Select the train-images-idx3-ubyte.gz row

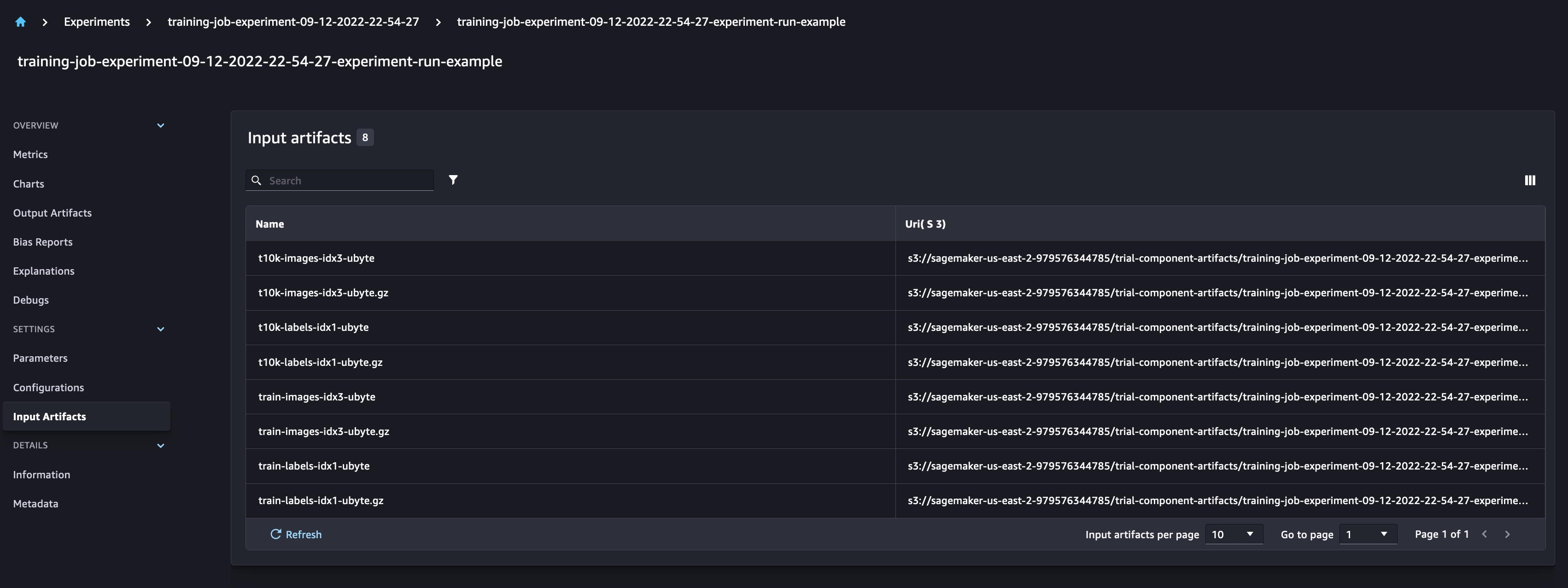pyautogui.click(x=895, y=432)
